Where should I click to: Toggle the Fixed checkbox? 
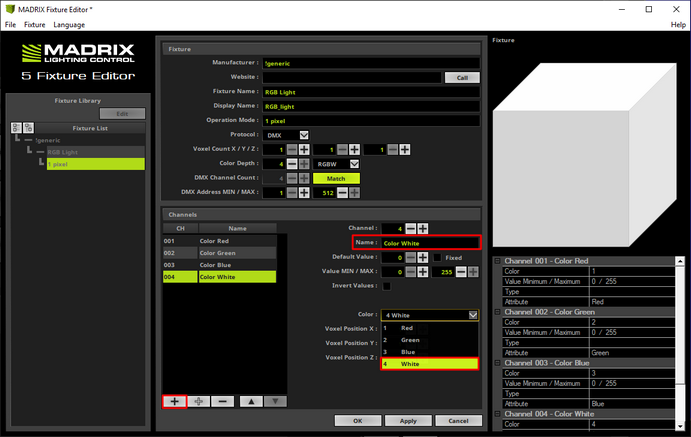[437, 257]
